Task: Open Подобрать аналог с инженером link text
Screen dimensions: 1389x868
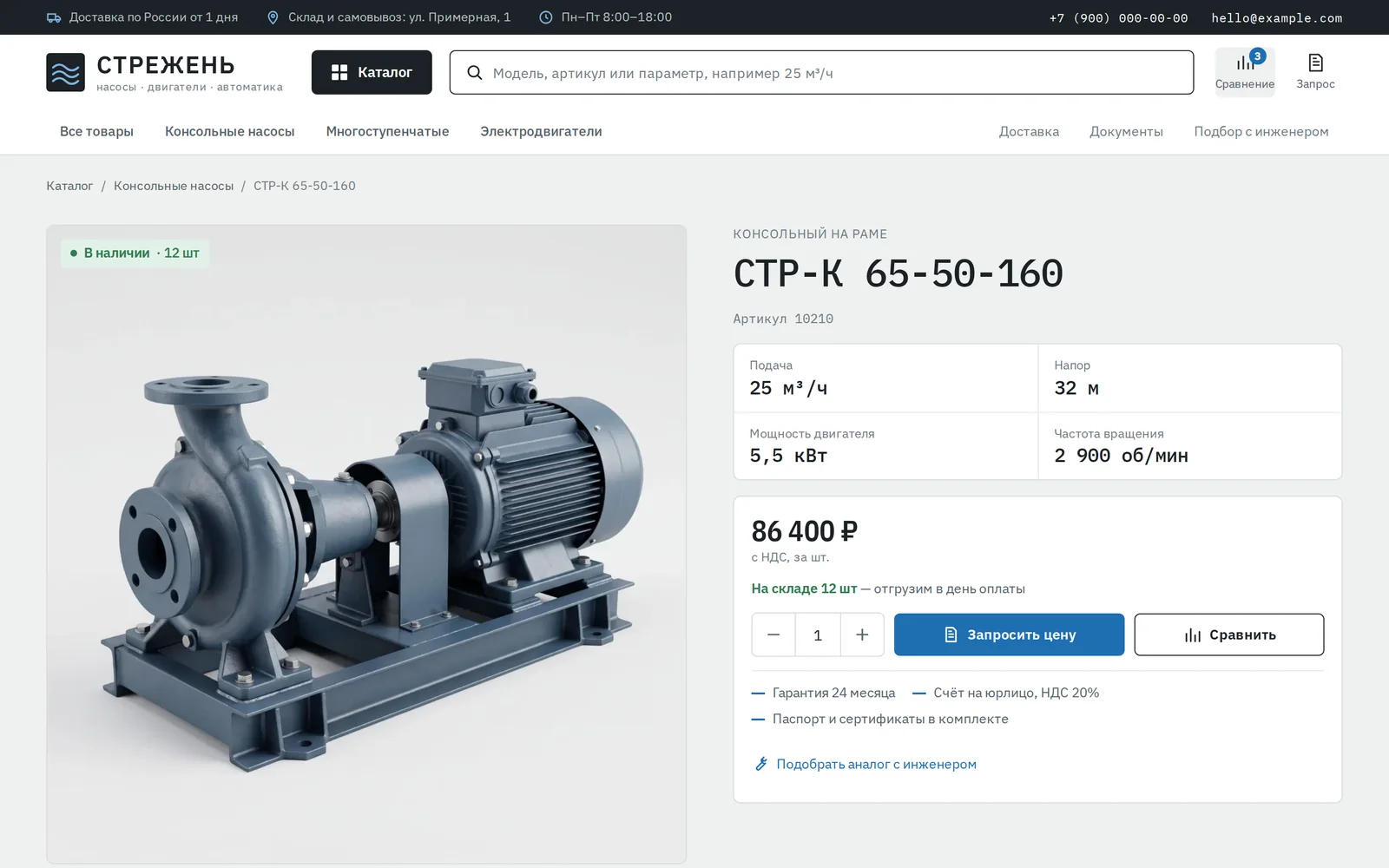Action: coord(876,764)
